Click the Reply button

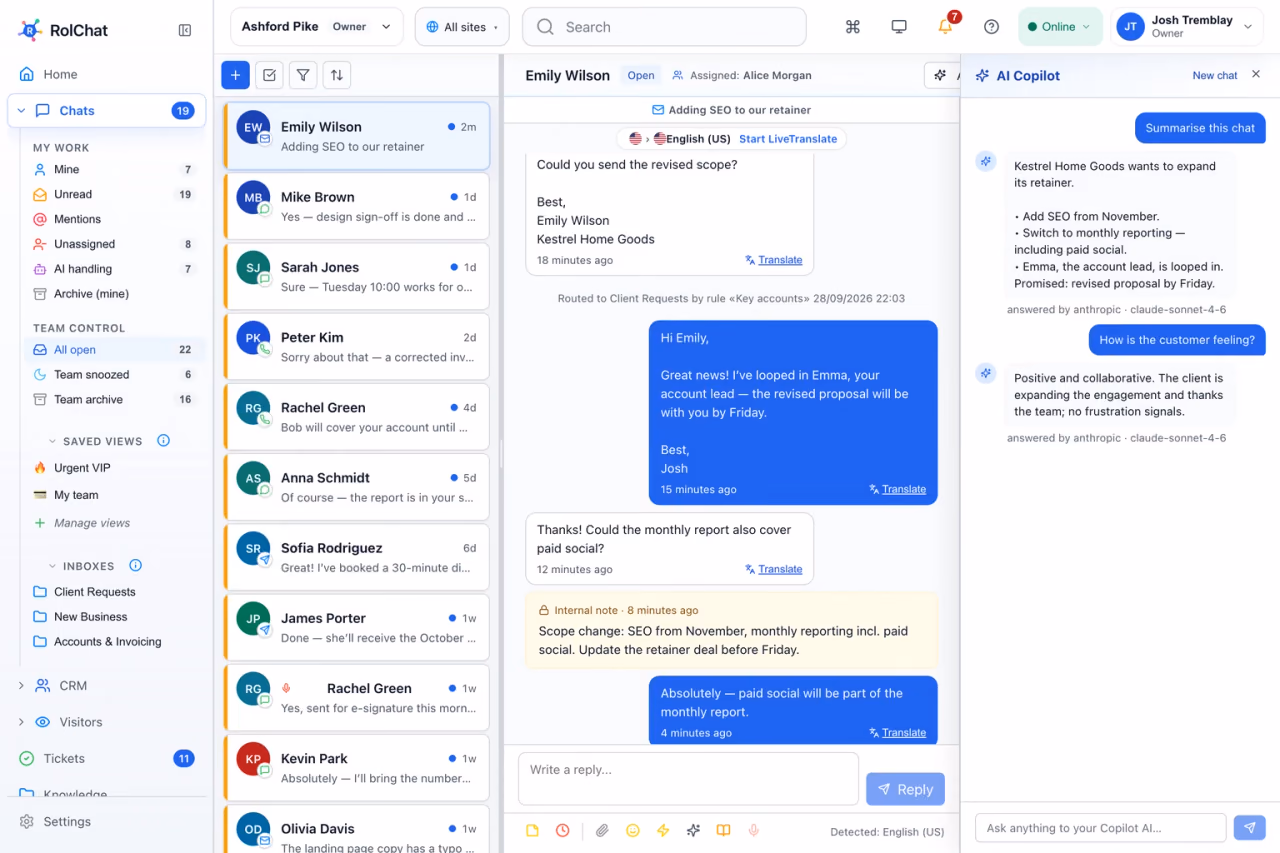(x=905, y=789)
